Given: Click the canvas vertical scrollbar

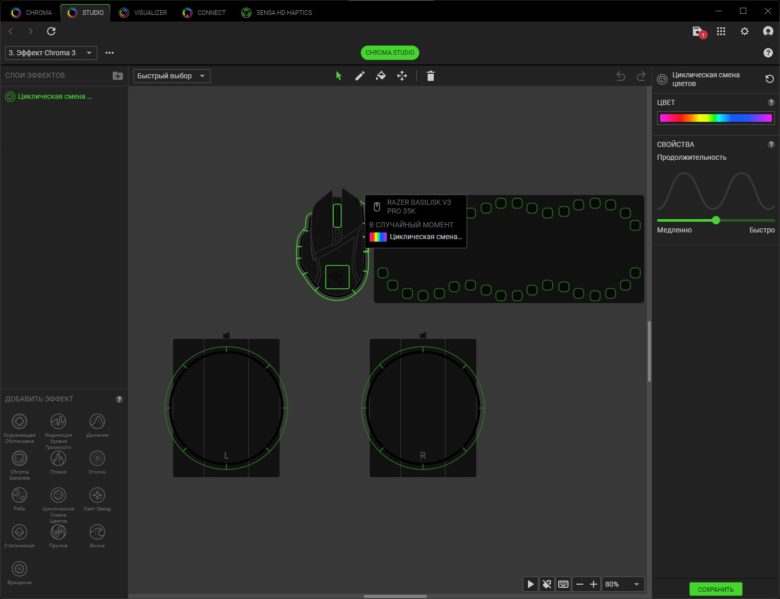Looking at the screenshot, I should pyautogui.click(x=649, y=351).
